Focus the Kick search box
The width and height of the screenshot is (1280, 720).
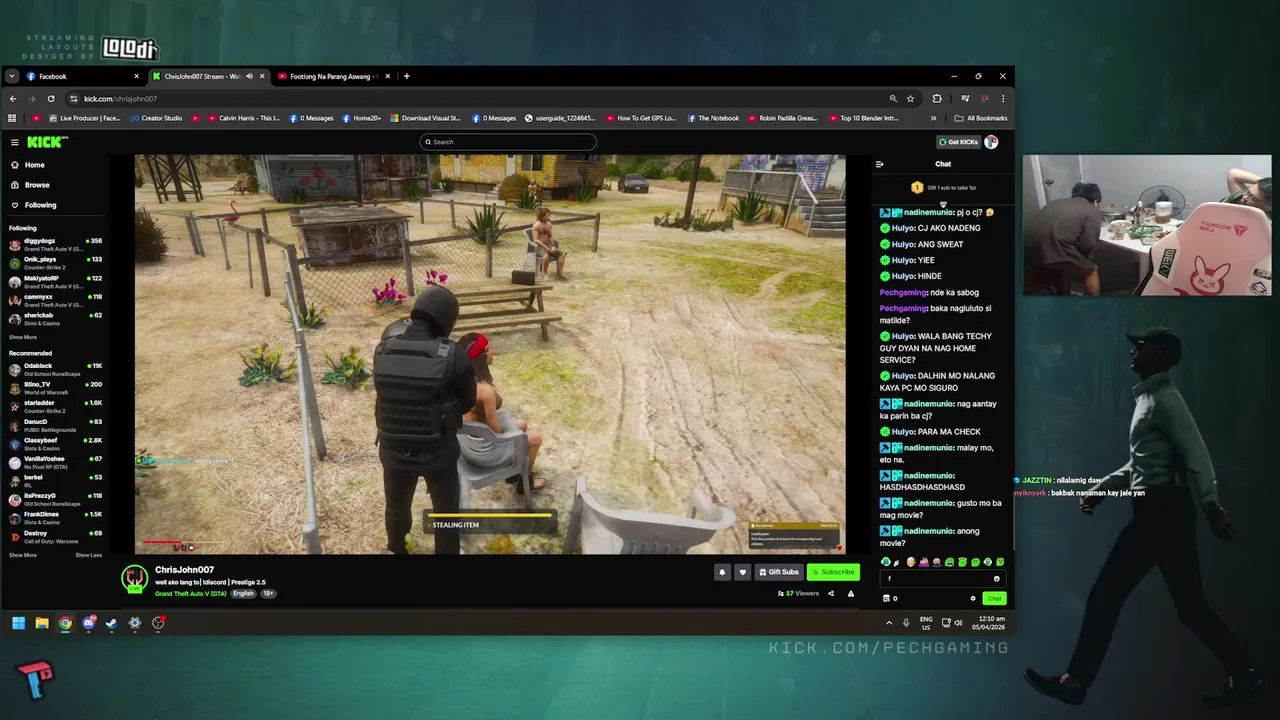[508, 142]
